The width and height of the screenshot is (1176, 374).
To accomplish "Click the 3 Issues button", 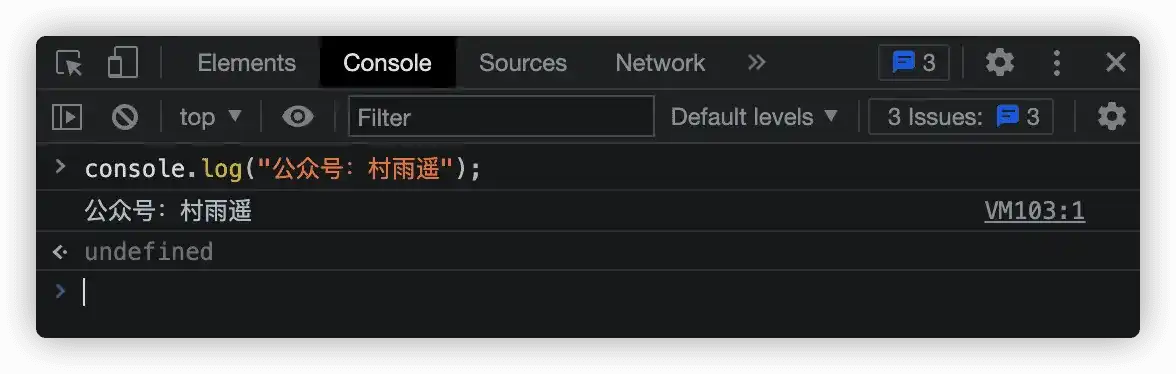I will (x=961, y=117).
